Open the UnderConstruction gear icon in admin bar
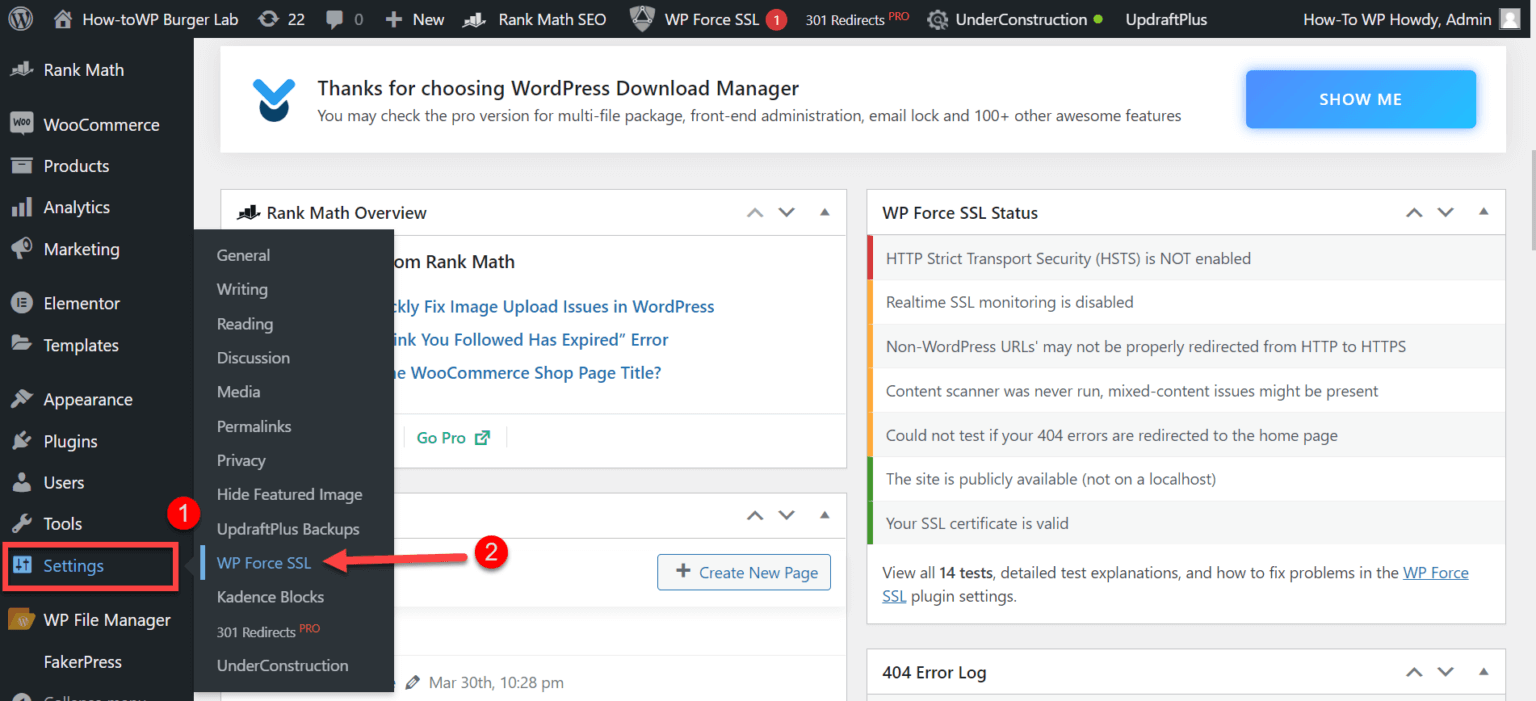Image resolution: width=1536 pixels, height=701 pixels. coord(937,18)
